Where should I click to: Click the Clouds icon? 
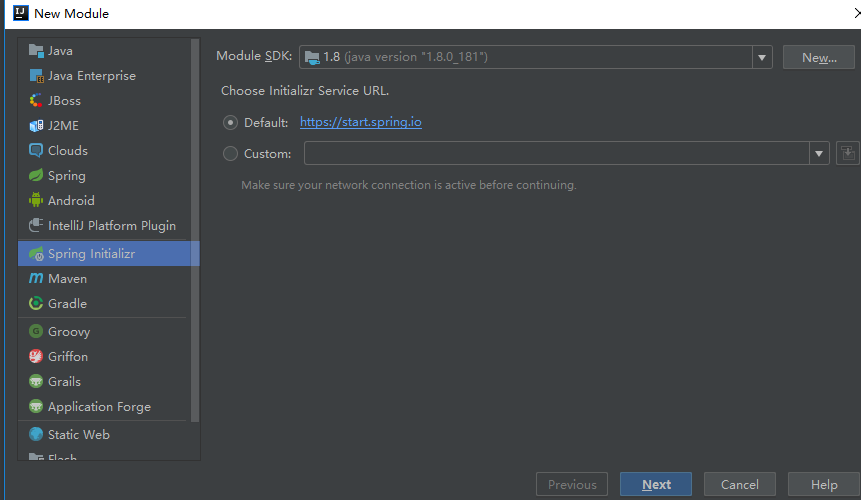coord(36,150)
